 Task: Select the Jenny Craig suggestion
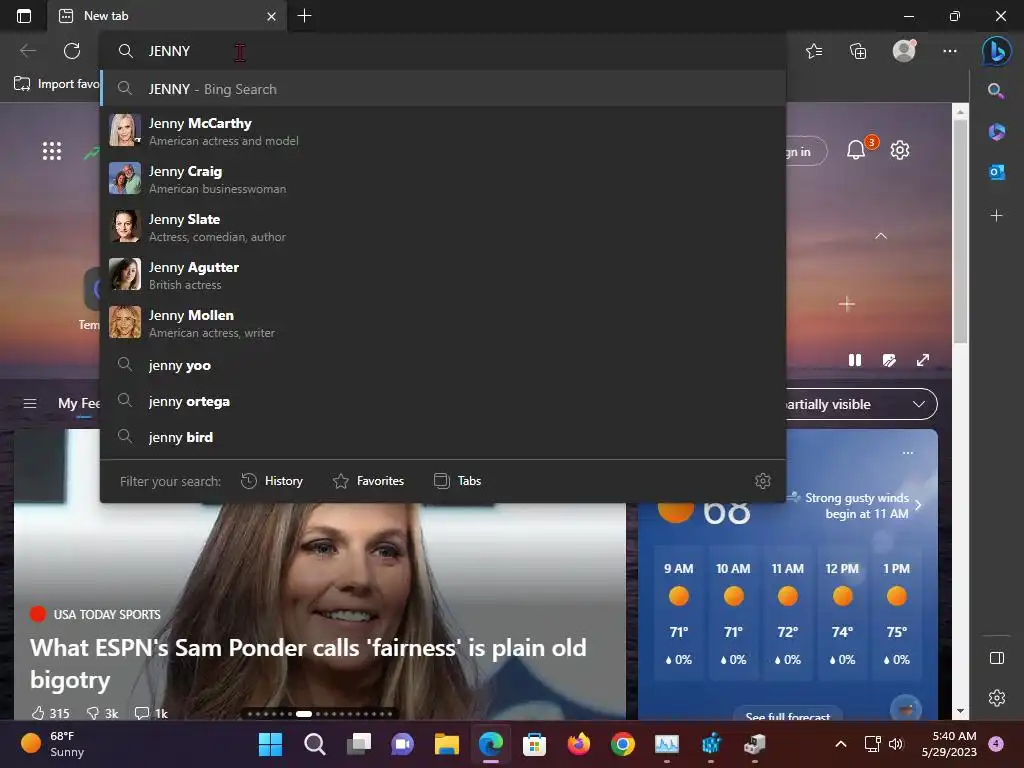(443, 179)
